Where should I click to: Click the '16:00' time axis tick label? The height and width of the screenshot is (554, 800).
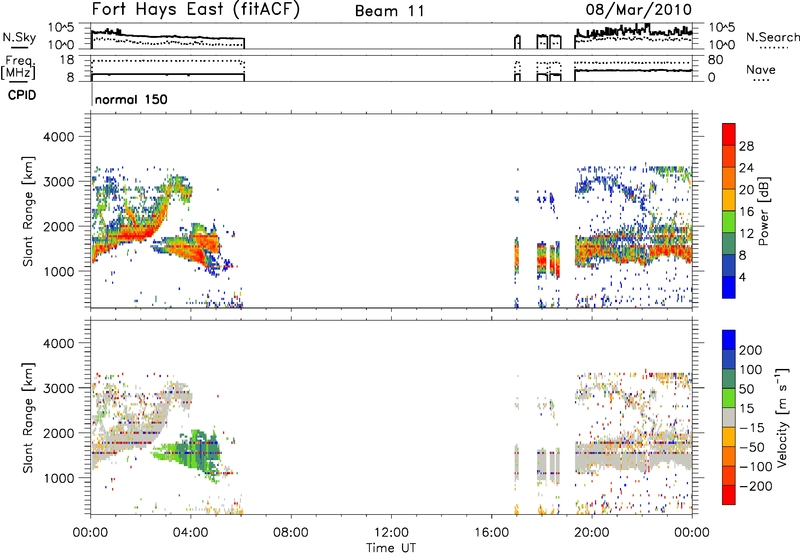(x=491, y=533)
